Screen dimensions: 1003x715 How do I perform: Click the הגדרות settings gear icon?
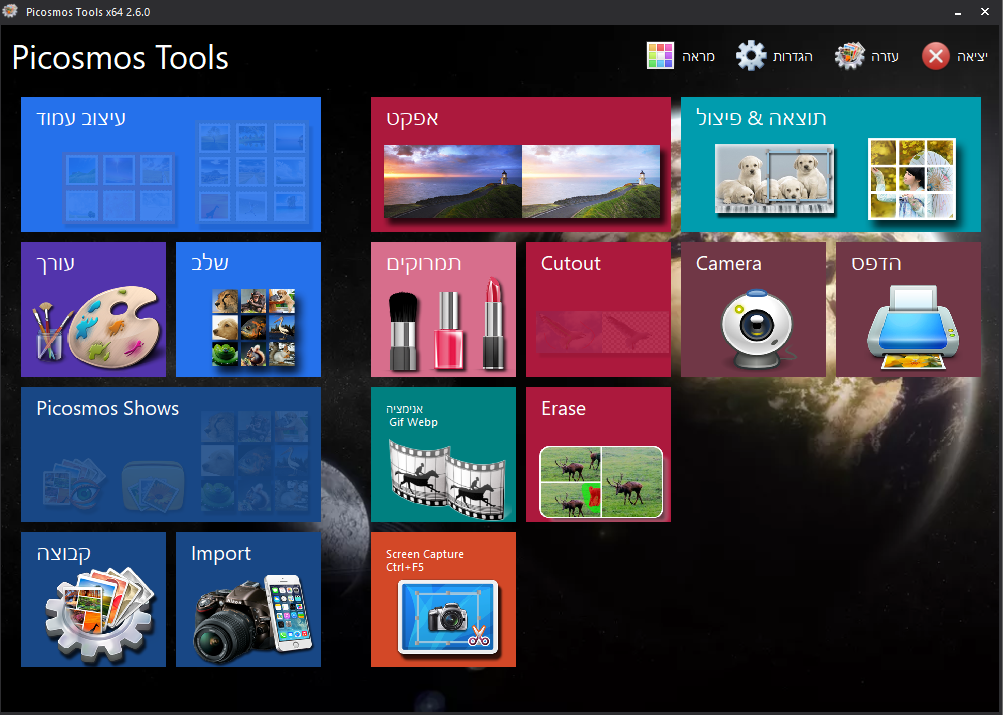(751, 56)
